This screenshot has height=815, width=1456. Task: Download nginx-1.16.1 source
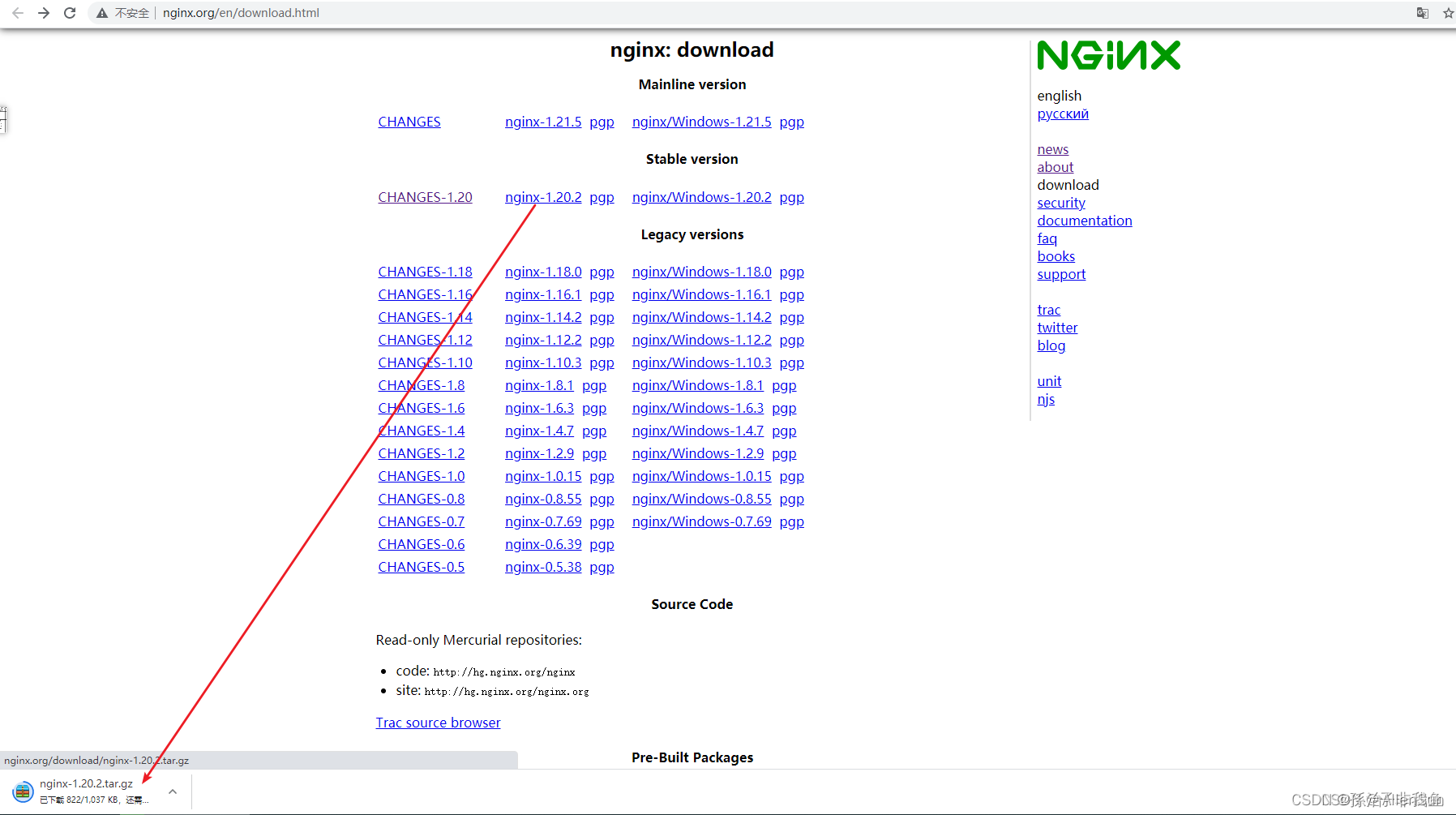(543, 294)
